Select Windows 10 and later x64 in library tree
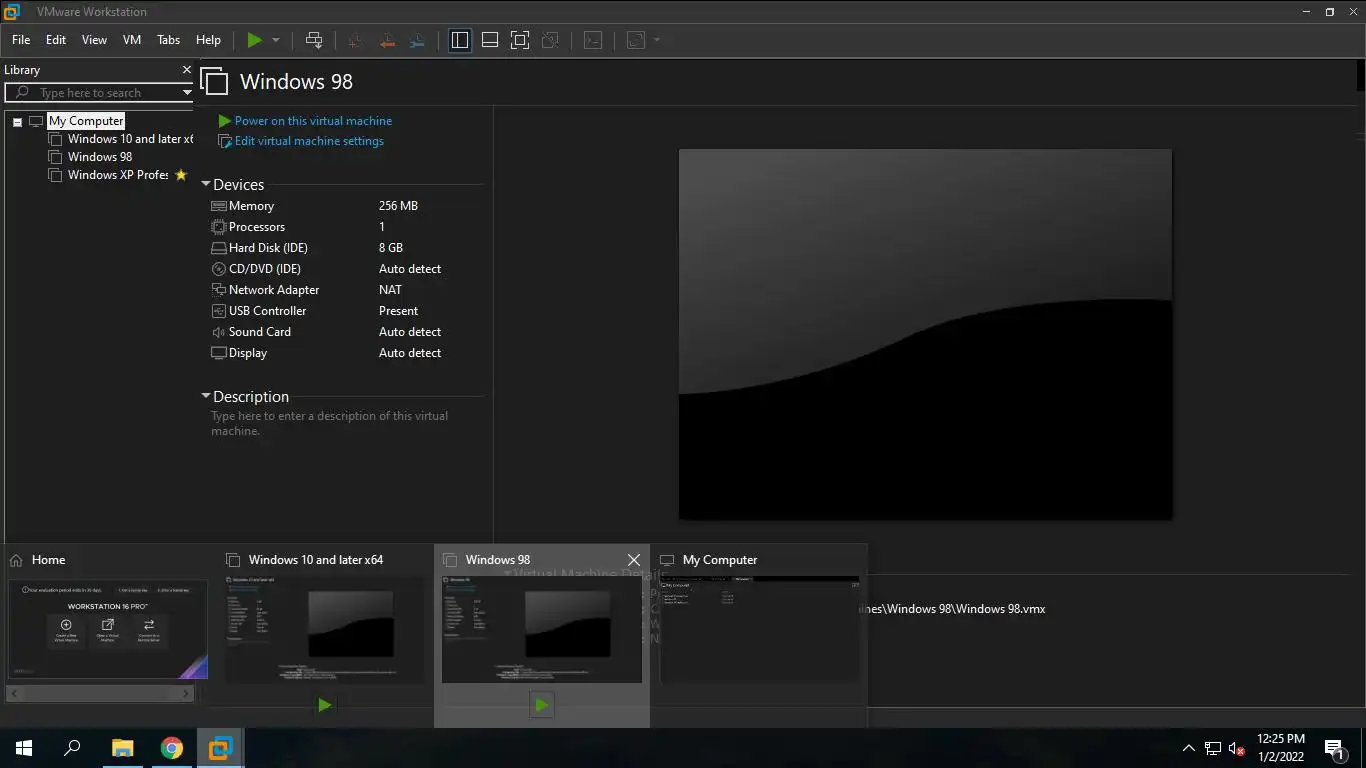The height and width of the screenshot is (768, 1366). 130,139
